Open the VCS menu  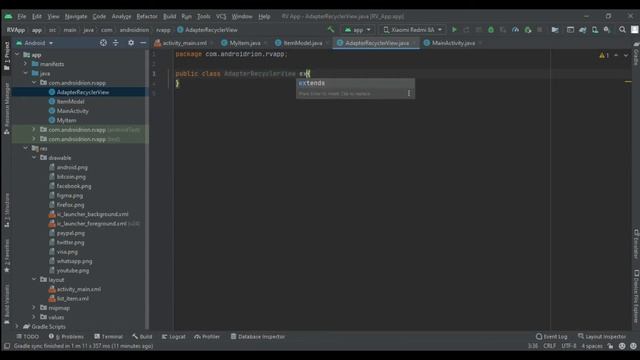(221, 16)
